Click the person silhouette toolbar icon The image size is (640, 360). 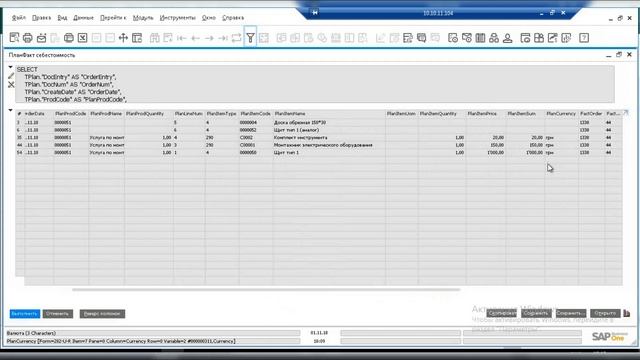click(x=508, y=38)
